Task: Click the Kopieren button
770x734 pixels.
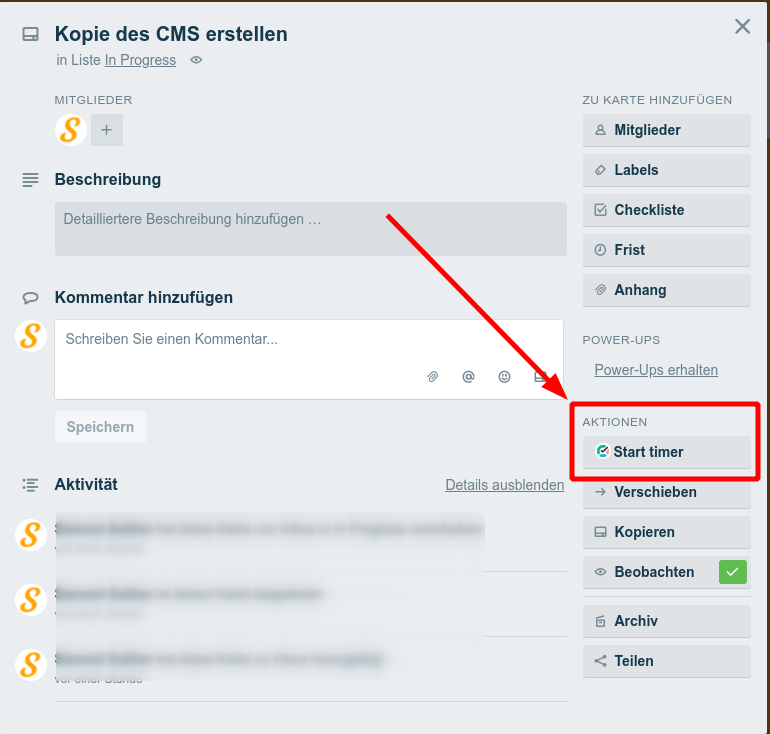Action: (666, 532)
